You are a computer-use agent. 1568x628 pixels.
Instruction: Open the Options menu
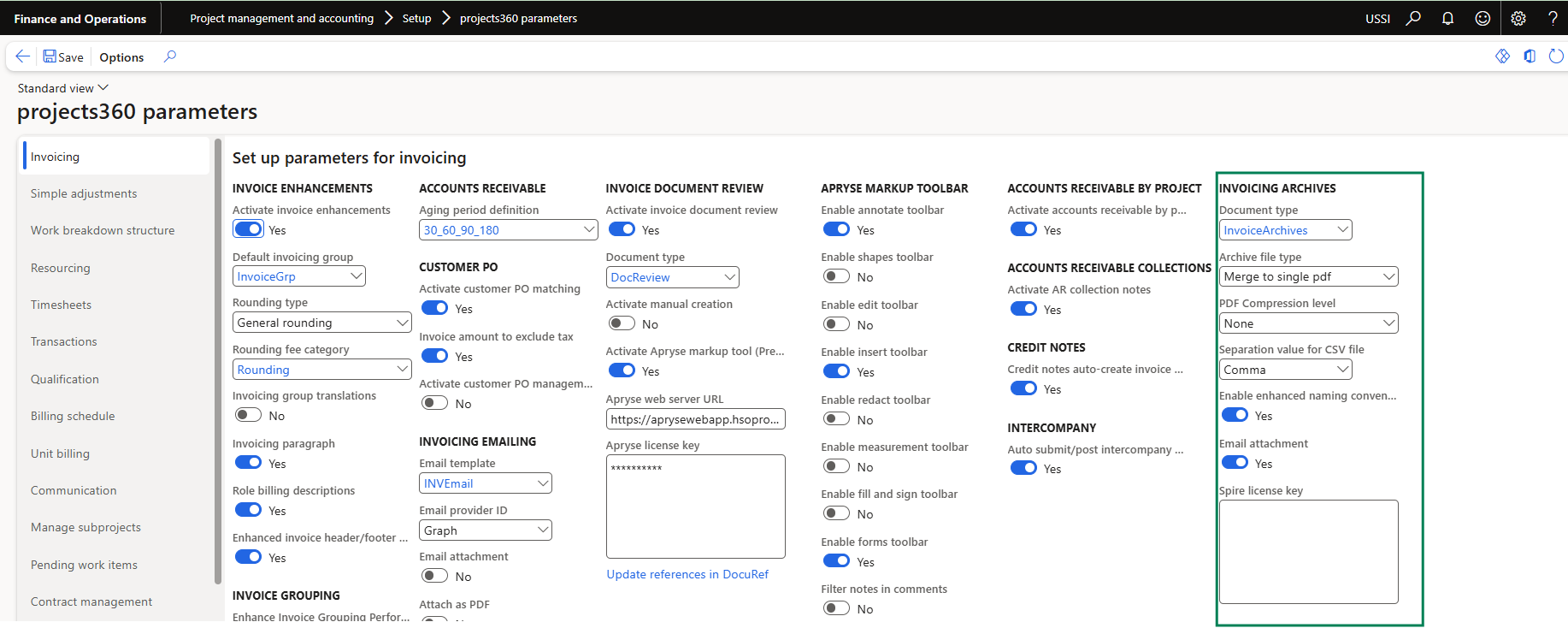pyautogui.click(x=121, y=57)
